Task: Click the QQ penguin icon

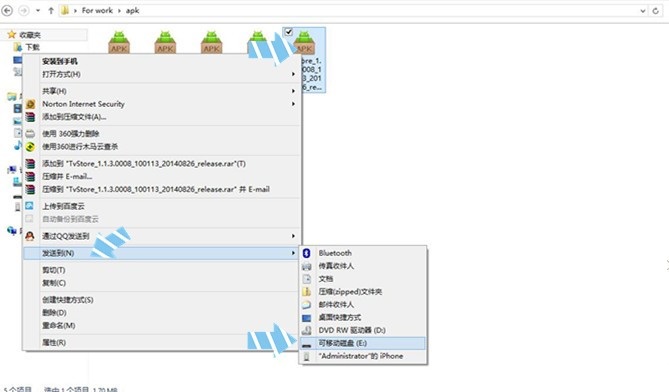Action: coord(30,236)
